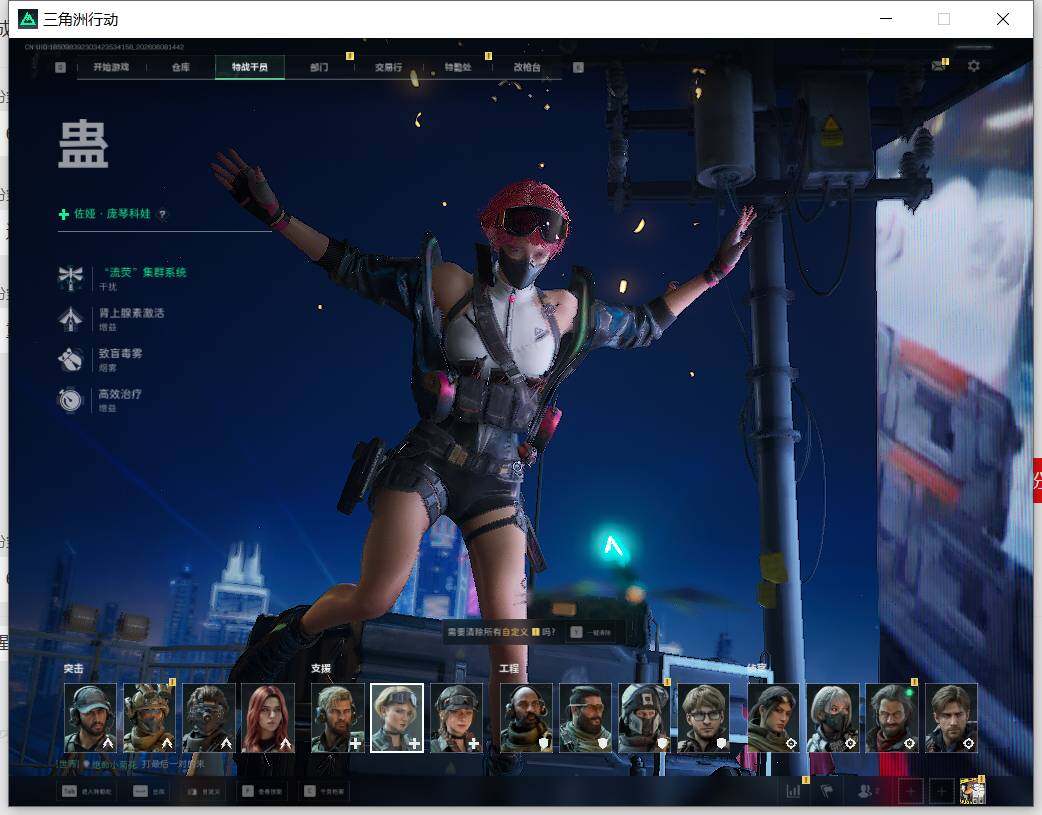
Task: Pick bearded 侦察 operator with green light
Action: coord(892,718)
